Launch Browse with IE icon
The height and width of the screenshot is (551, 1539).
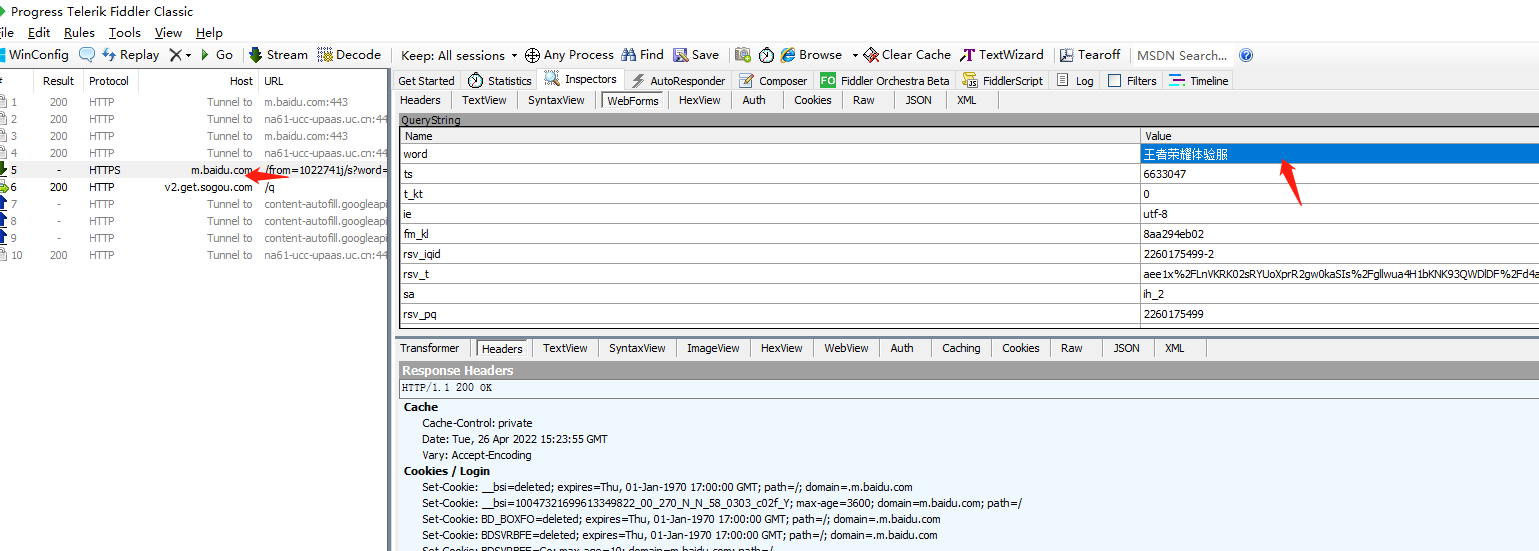point(811,55)
